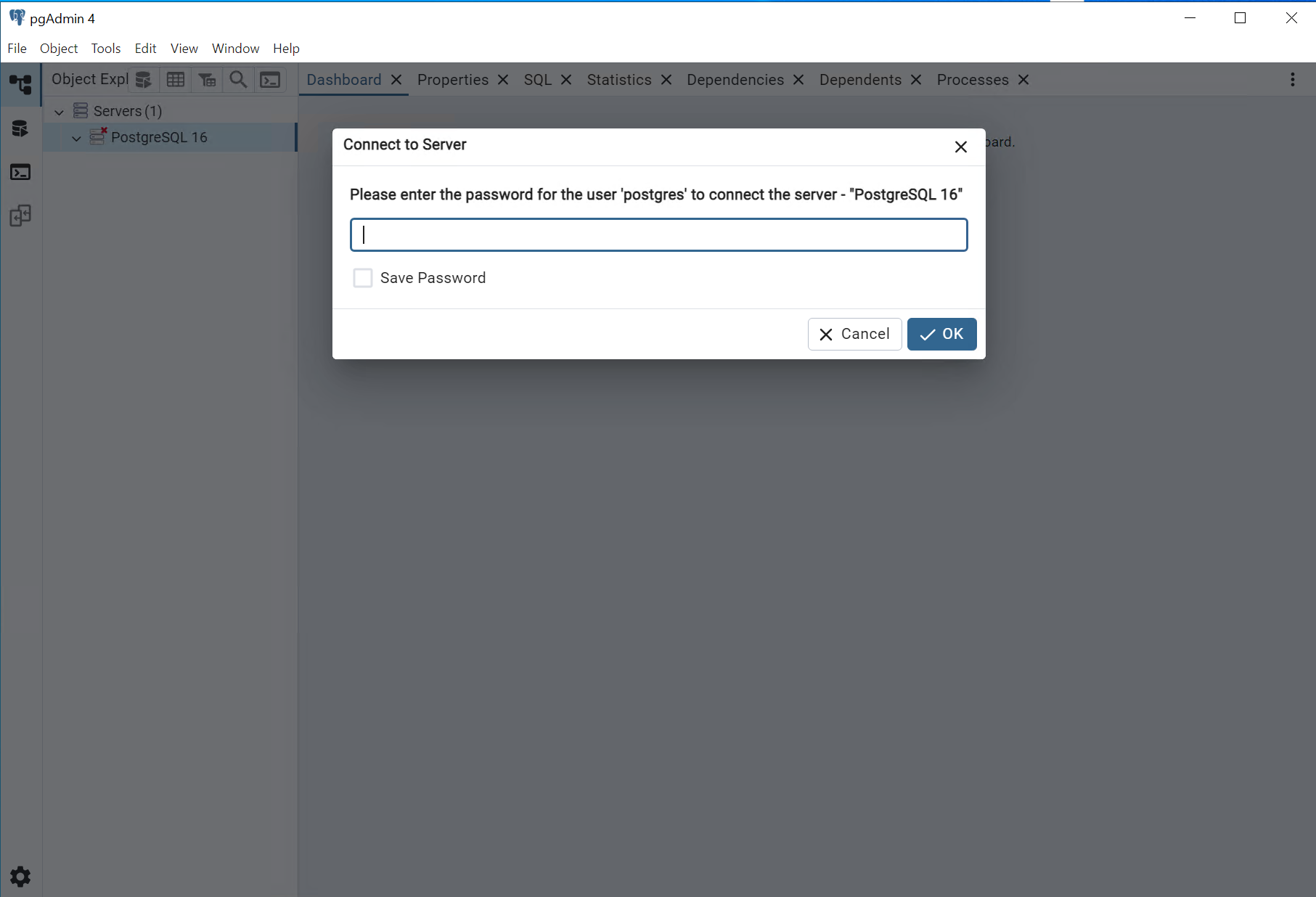Collapse the PostgreSQL 16 server node

76,138
